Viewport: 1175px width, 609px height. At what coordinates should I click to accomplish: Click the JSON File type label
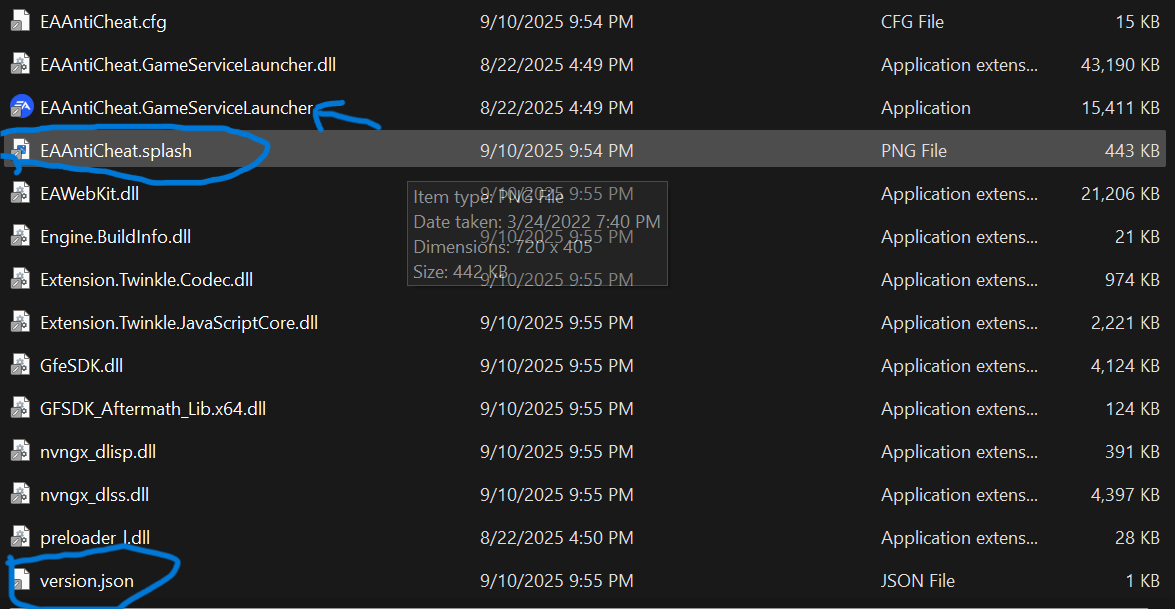tap(918, 580)
